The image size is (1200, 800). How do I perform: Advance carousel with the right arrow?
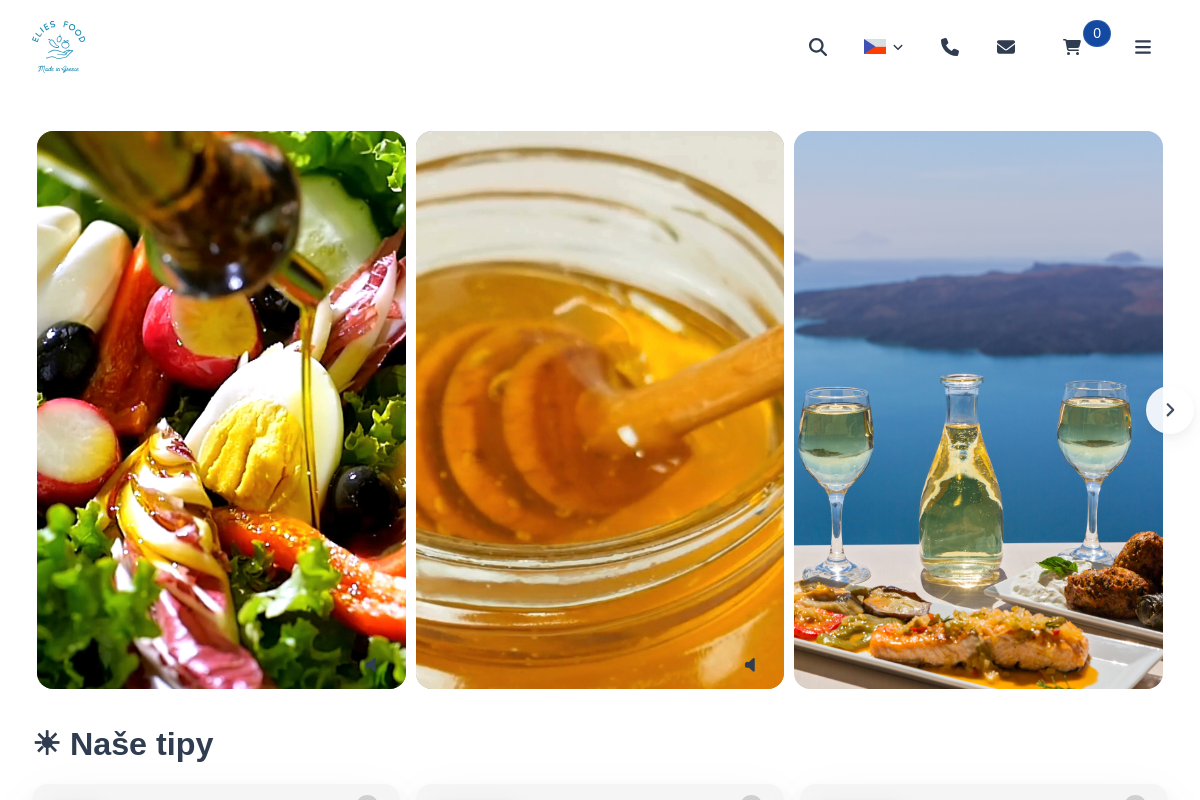1170,410
